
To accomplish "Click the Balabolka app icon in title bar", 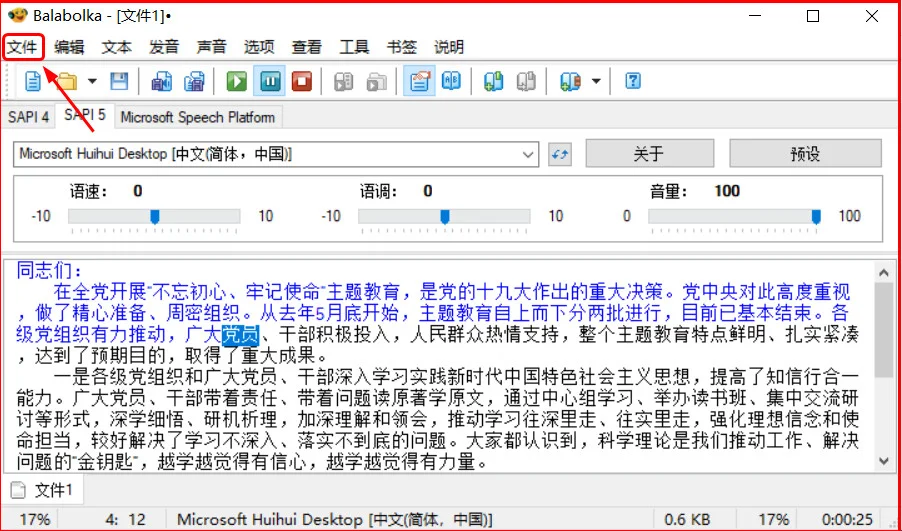I will click(17, 16).
